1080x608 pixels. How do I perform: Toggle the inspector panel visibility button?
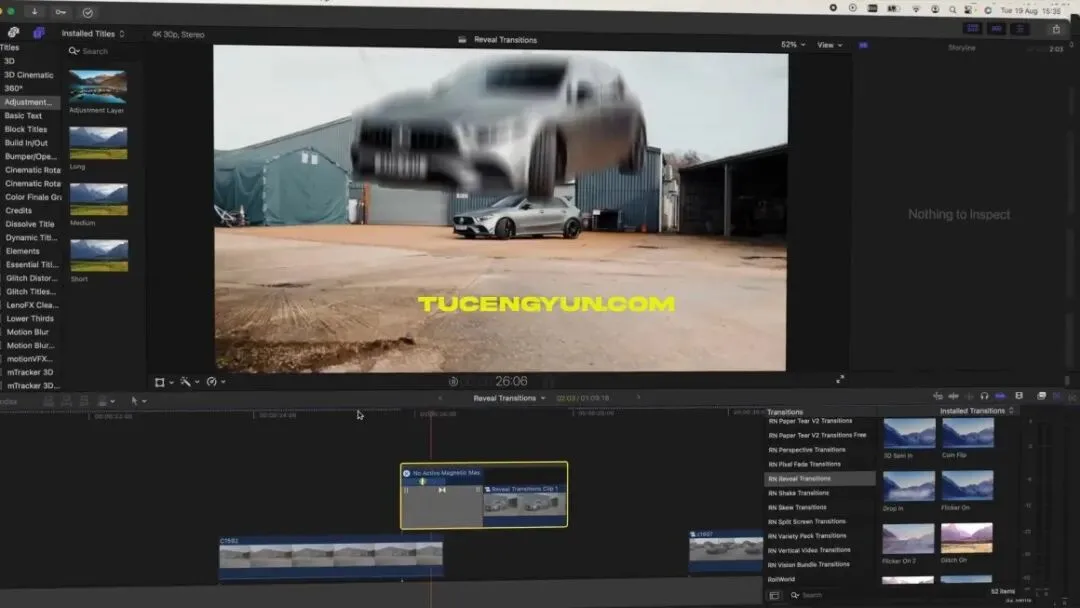click(x=1019, y=28)
